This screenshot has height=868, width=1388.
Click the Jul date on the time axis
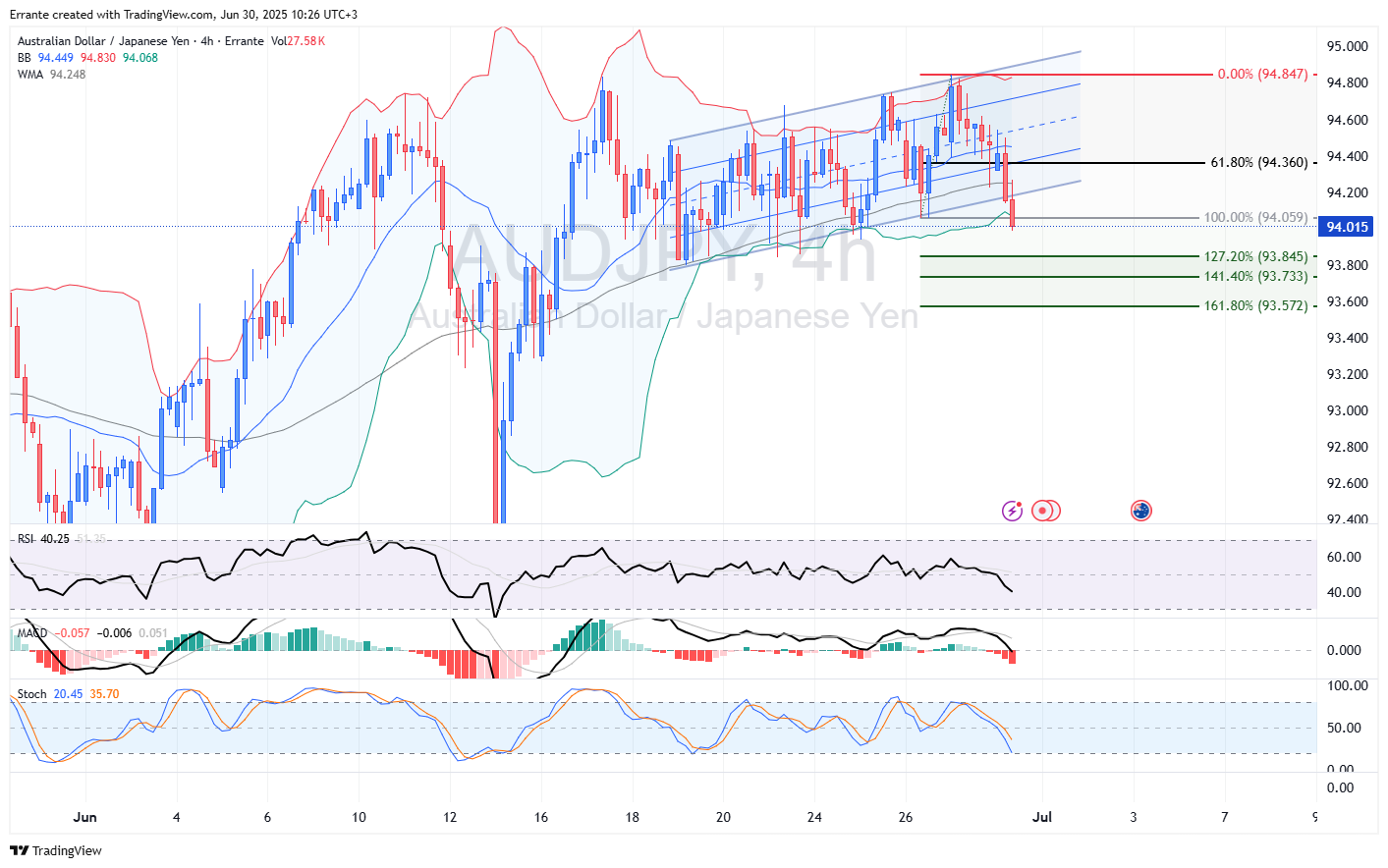click(x=1042, y=817)
